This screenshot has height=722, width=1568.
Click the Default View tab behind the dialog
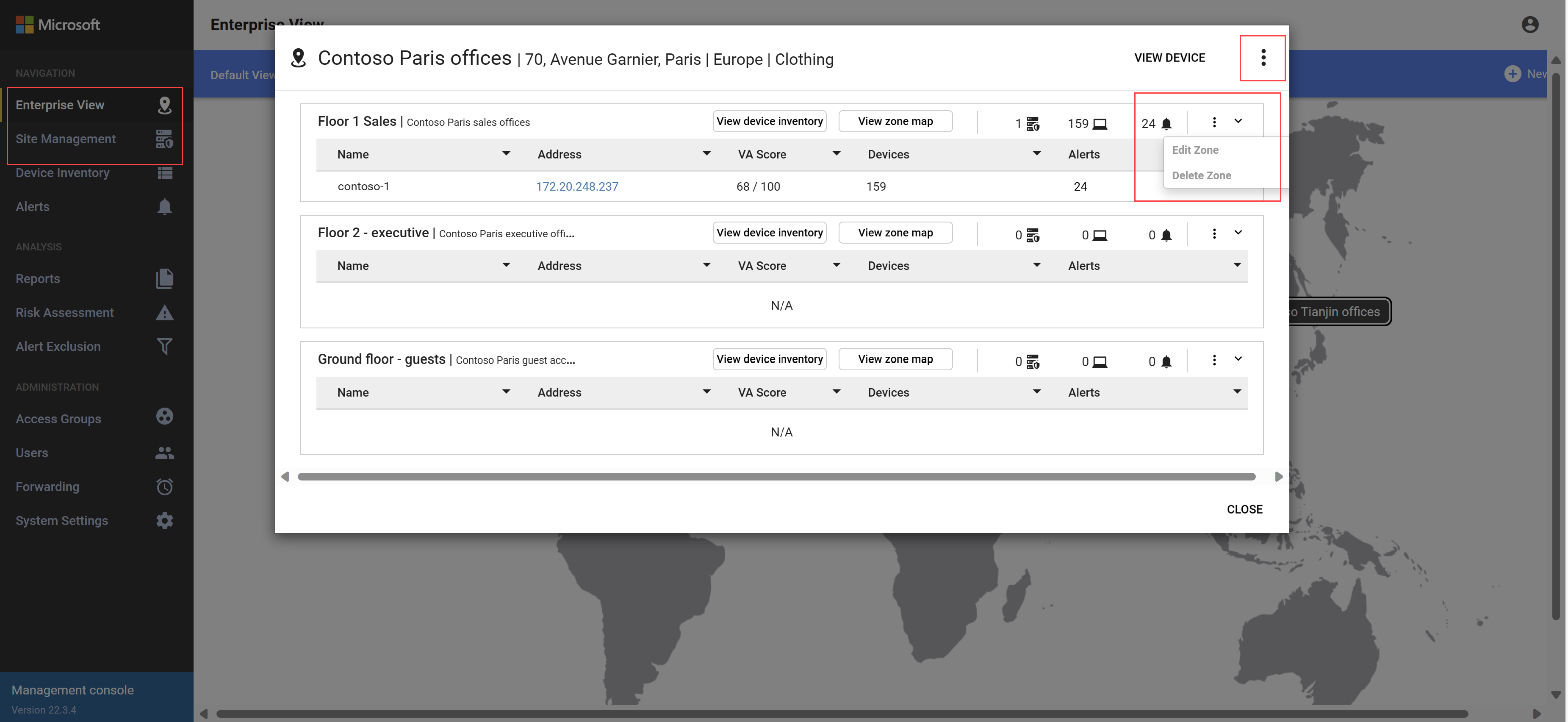pos(242,75)
